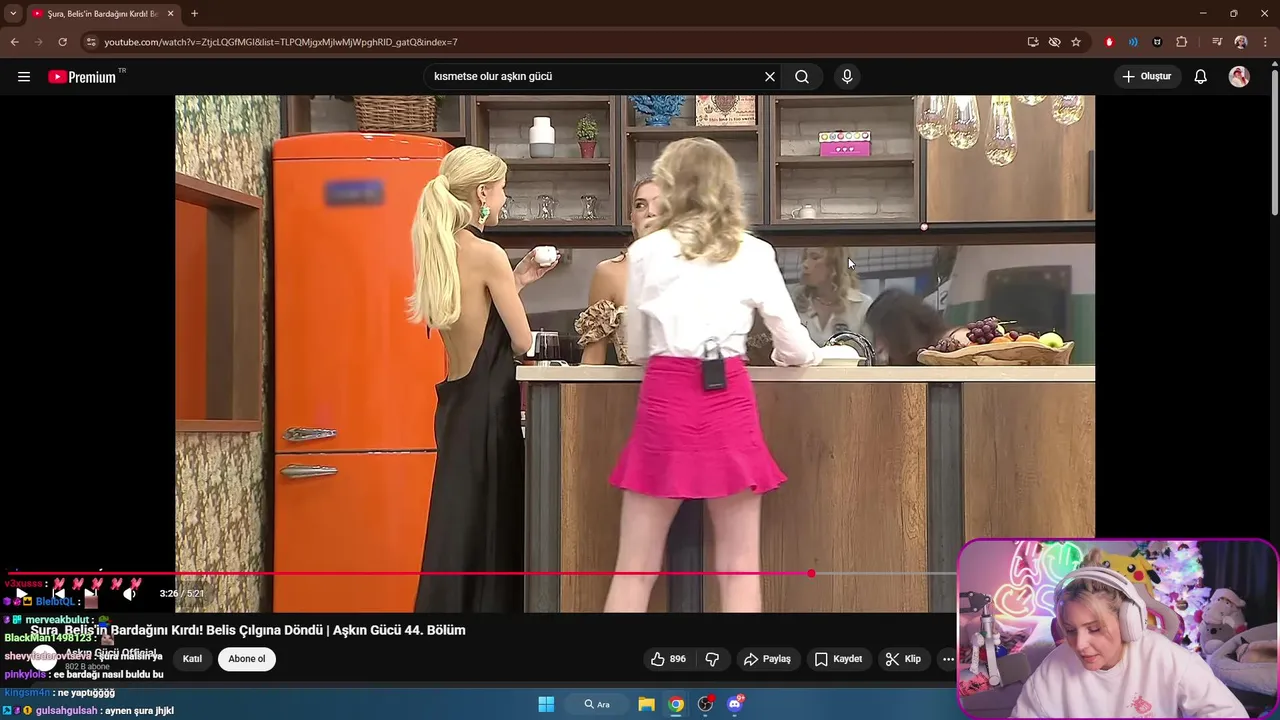Open the YouTube hamburger guide menu
The width and height of the screenshot is (1280, 720).
tap(24, 76)
